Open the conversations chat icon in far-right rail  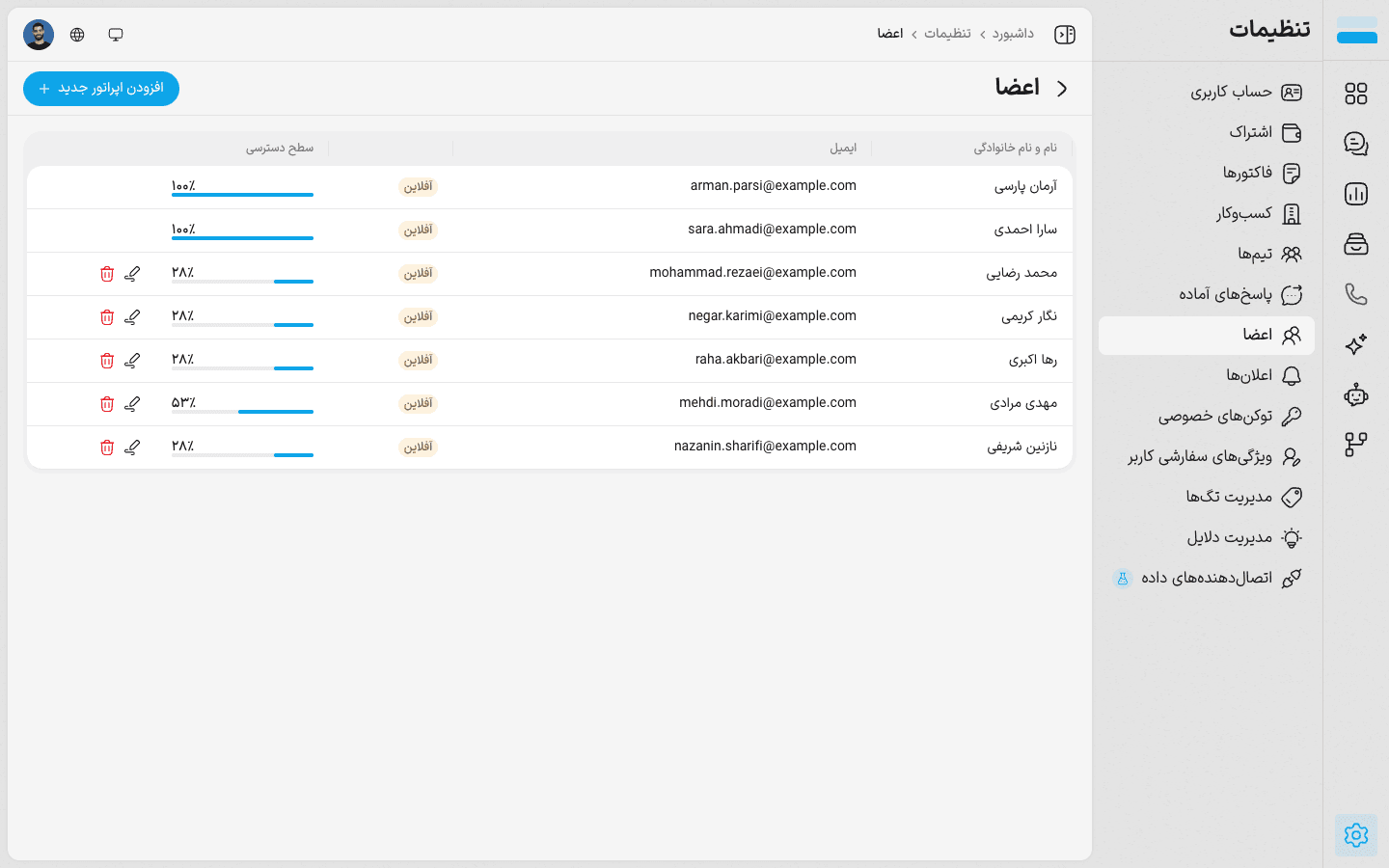click(x=1356, y=144)
